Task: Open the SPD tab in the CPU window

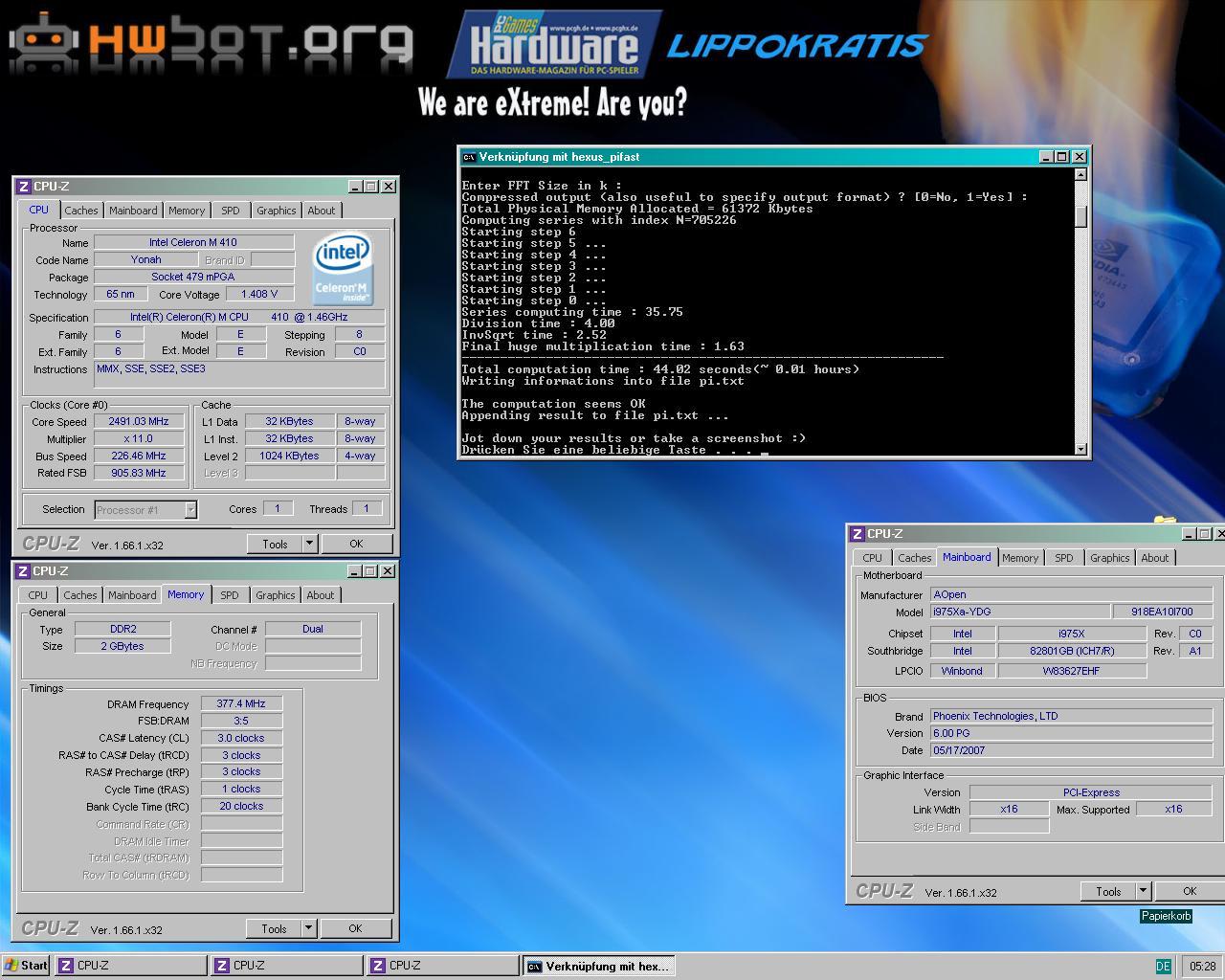Action: 231,211
